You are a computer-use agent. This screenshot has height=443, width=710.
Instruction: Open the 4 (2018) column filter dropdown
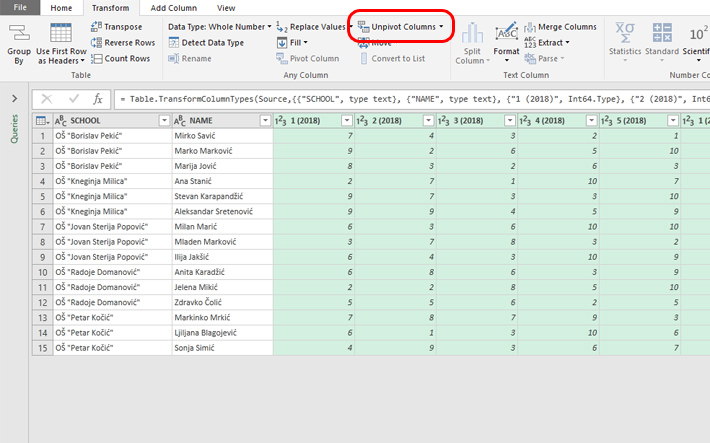pyautogui.click(x=591, y=120)
